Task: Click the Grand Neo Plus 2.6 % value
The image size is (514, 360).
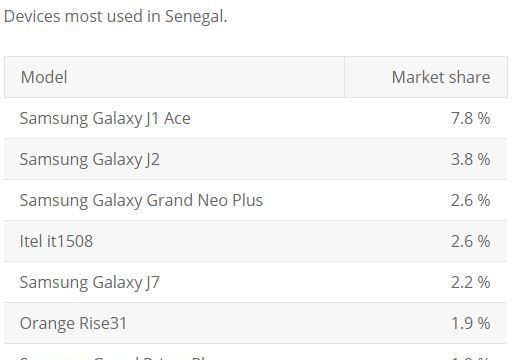Action: tap(470, 200)
